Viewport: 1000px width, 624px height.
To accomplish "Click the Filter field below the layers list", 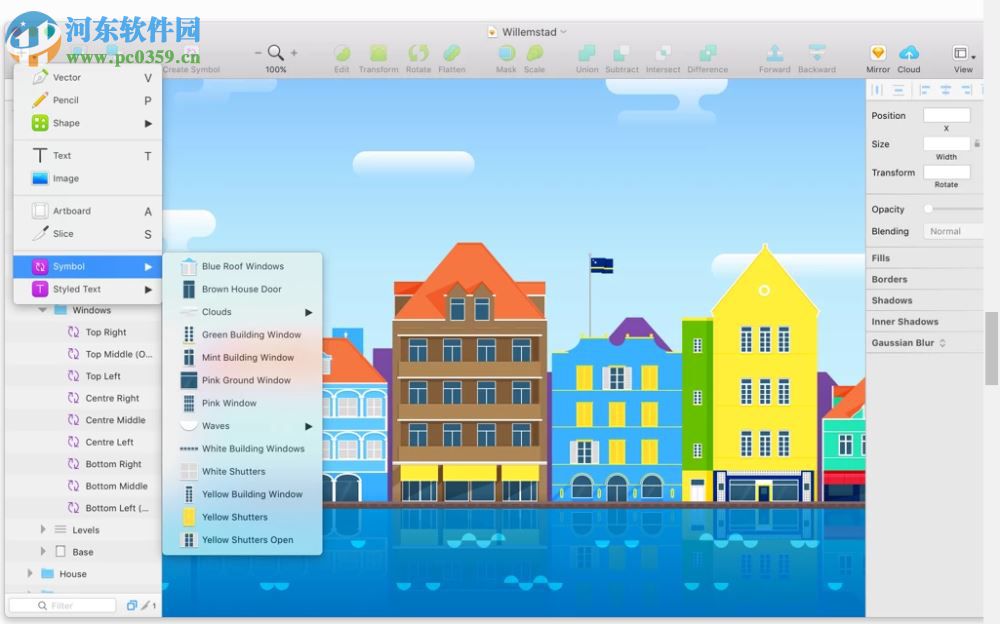I will 65,605.
